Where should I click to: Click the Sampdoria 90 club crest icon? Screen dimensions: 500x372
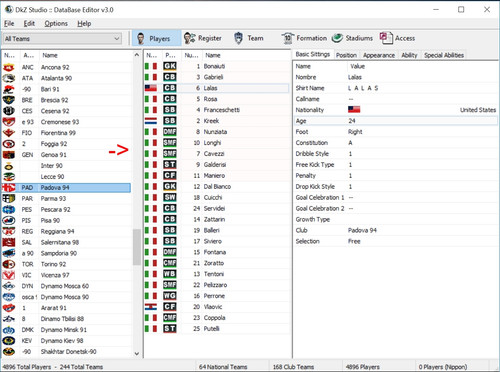pos(9,253)
